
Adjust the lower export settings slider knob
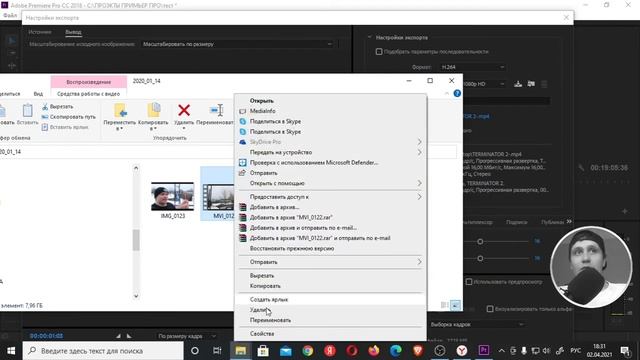480,258
